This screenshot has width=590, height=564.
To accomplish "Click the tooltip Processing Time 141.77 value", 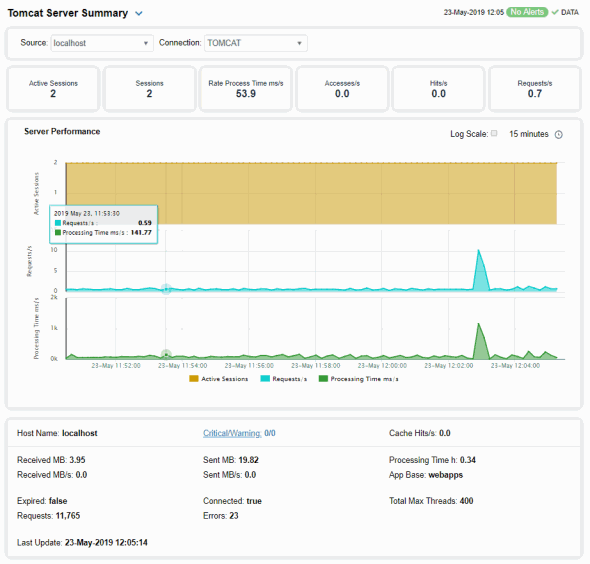I will [141, 233].
